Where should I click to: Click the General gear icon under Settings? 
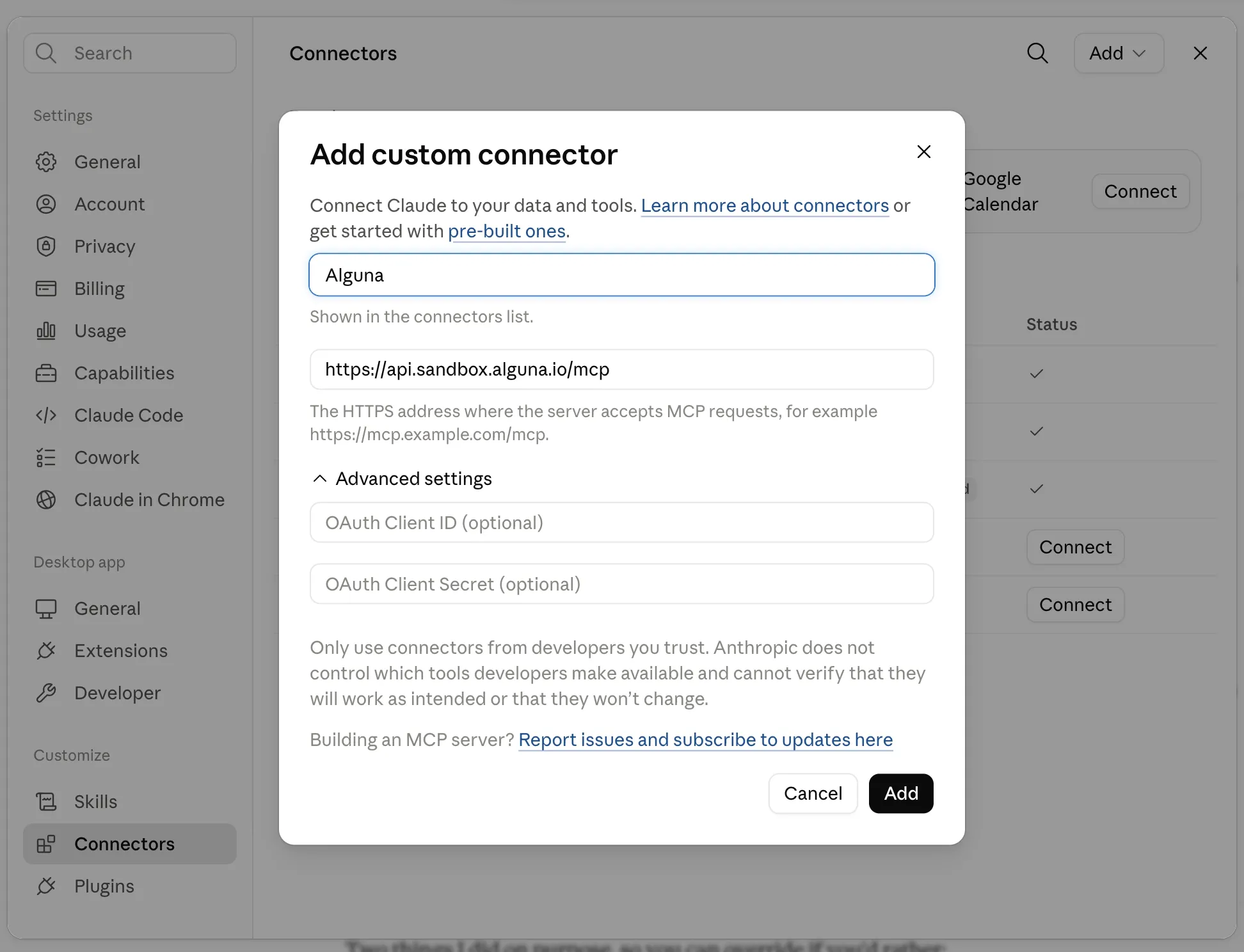point(46,162)
